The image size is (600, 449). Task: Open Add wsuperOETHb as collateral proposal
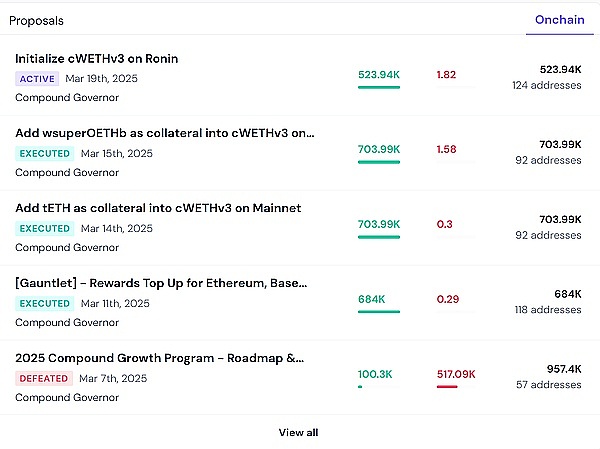click(165, 133)
